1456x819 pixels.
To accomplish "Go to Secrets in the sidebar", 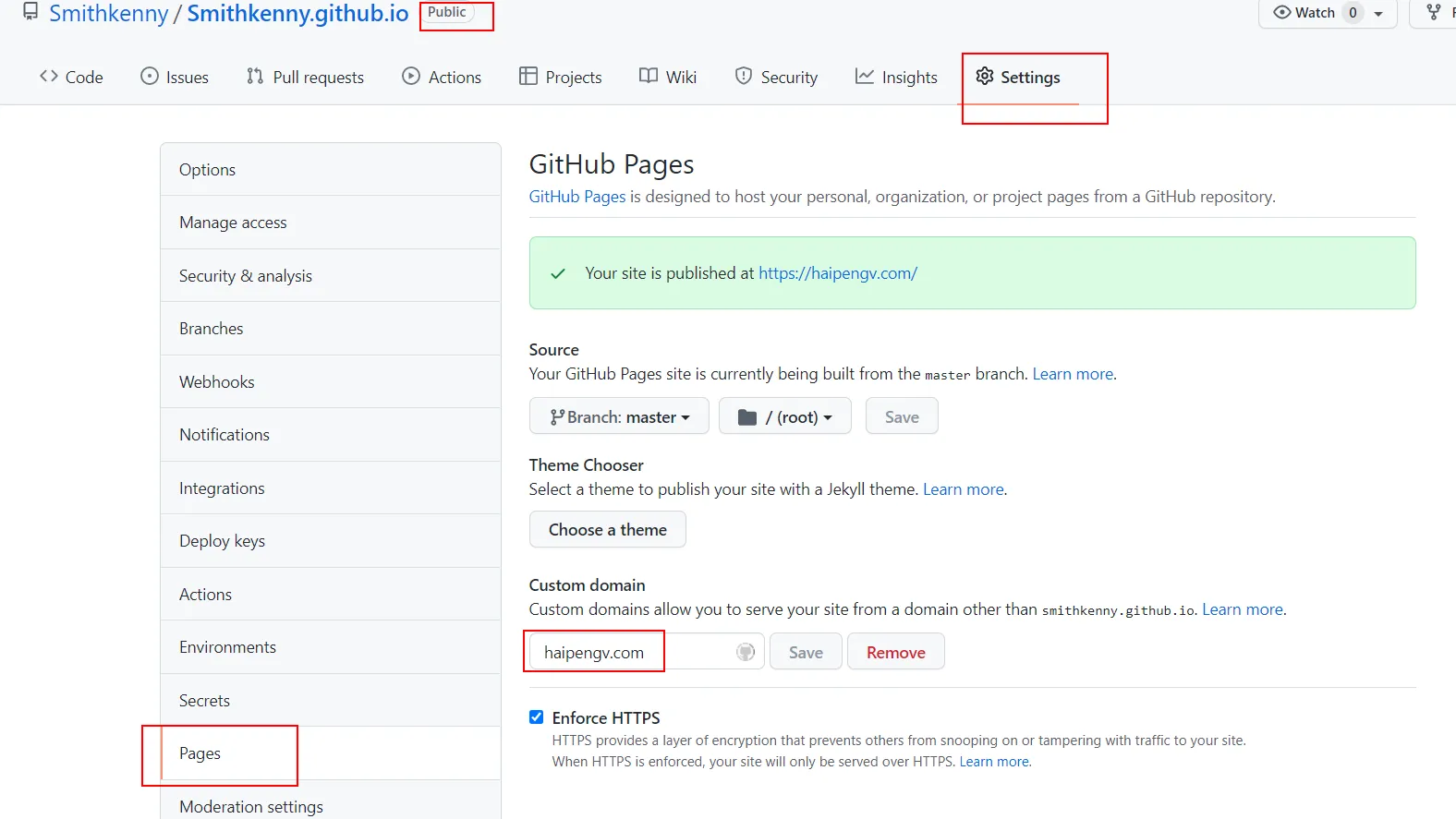I will 331,701.
